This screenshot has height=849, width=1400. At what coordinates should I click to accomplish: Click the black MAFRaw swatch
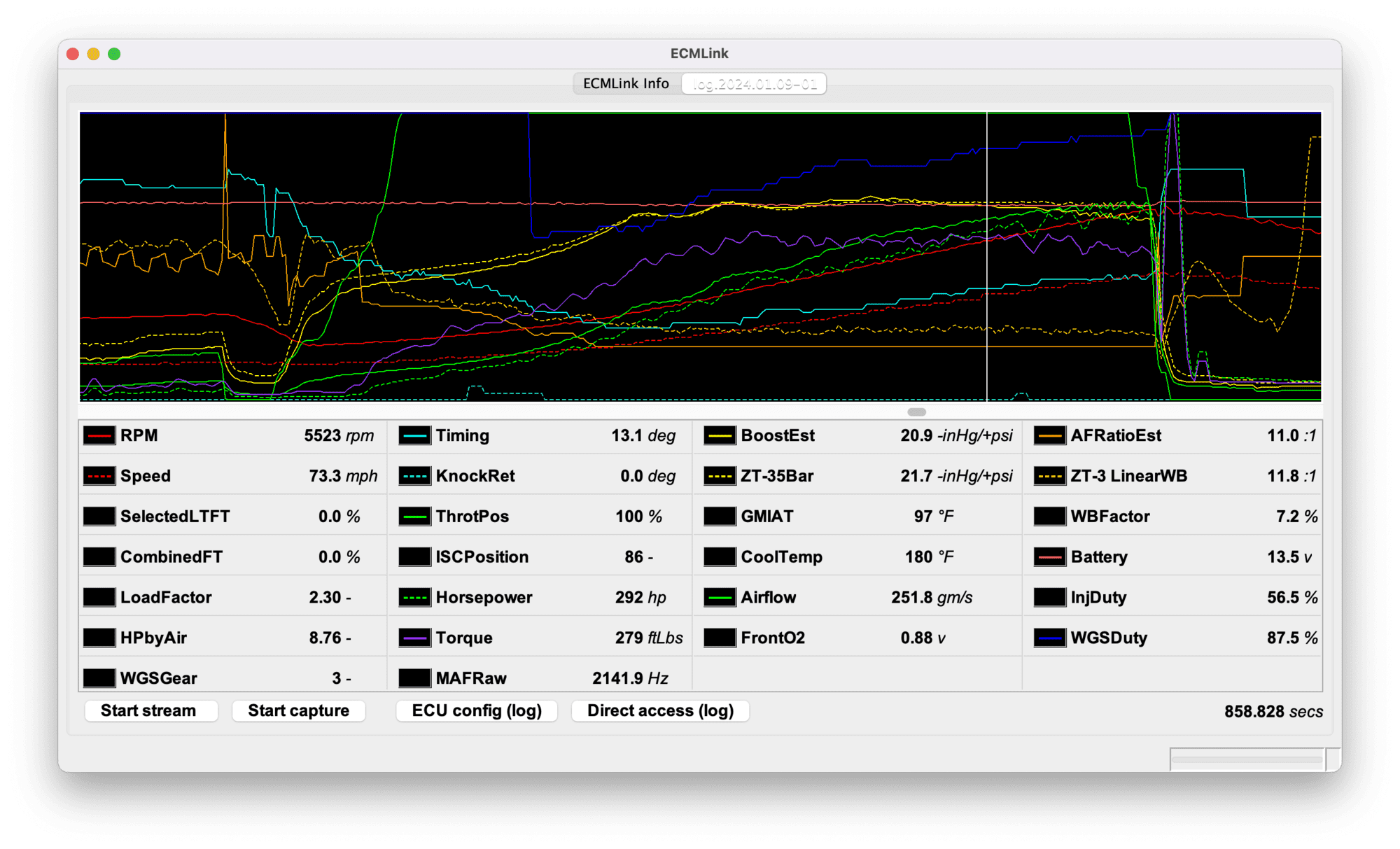414,678
